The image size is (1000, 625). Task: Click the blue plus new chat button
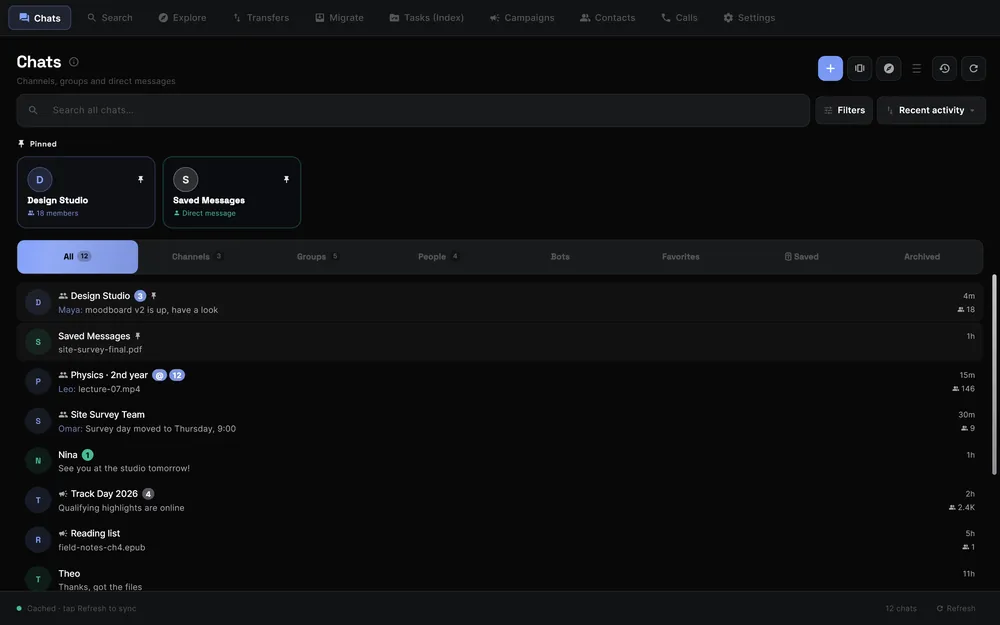830,68
